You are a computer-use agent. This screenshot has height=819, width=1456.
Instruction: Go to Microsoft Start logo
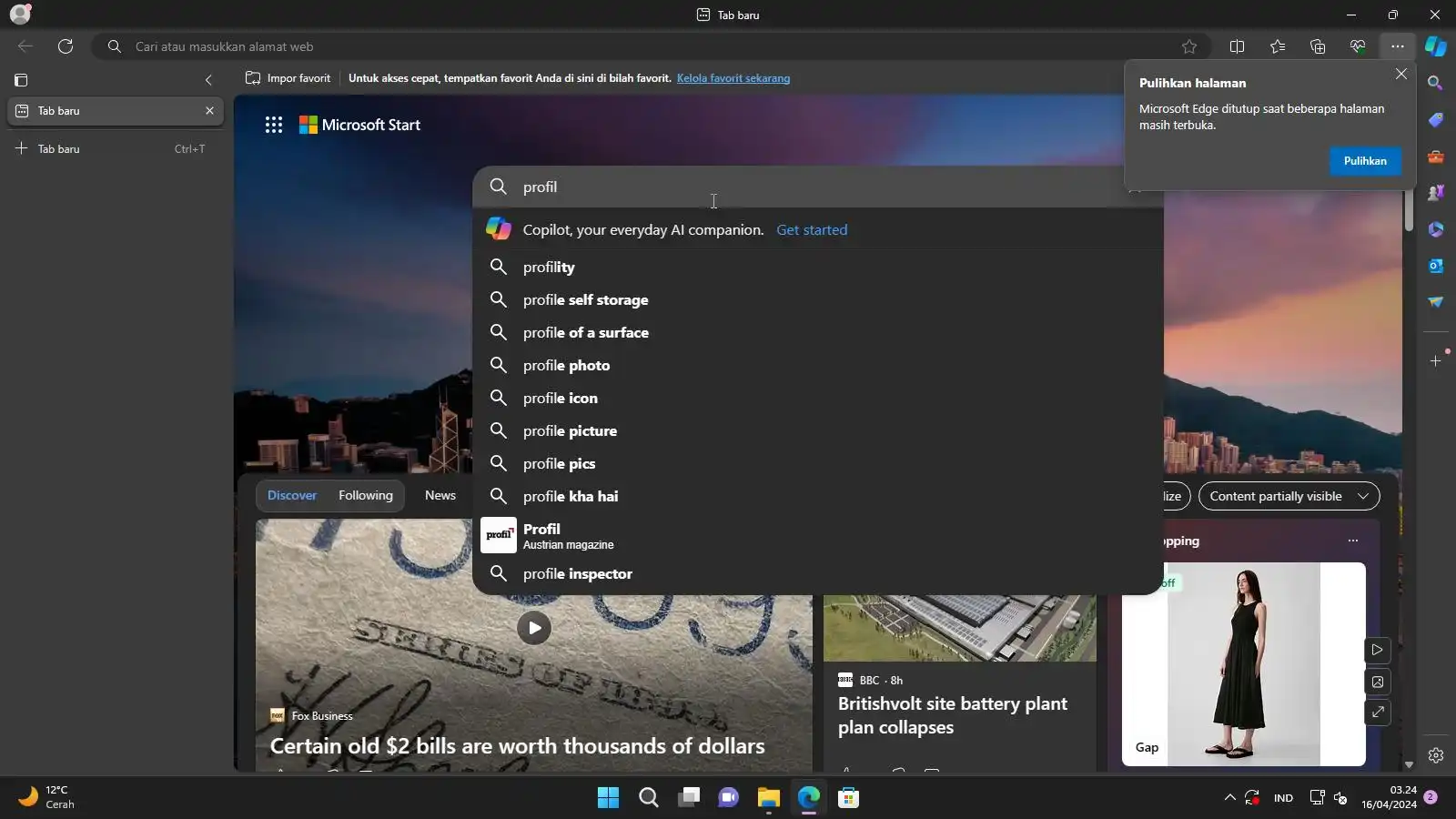click(x=360, y=125)
